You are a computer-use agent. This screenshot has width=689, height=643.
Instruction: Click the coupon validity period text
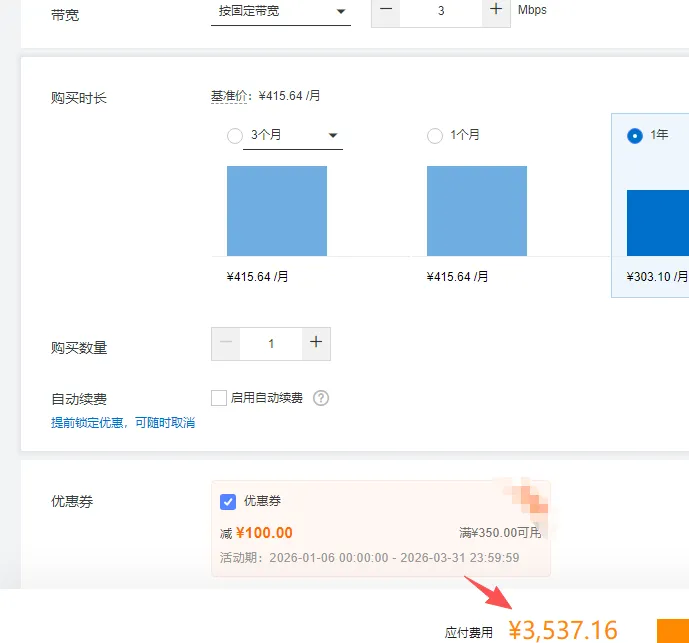point(370,558)
